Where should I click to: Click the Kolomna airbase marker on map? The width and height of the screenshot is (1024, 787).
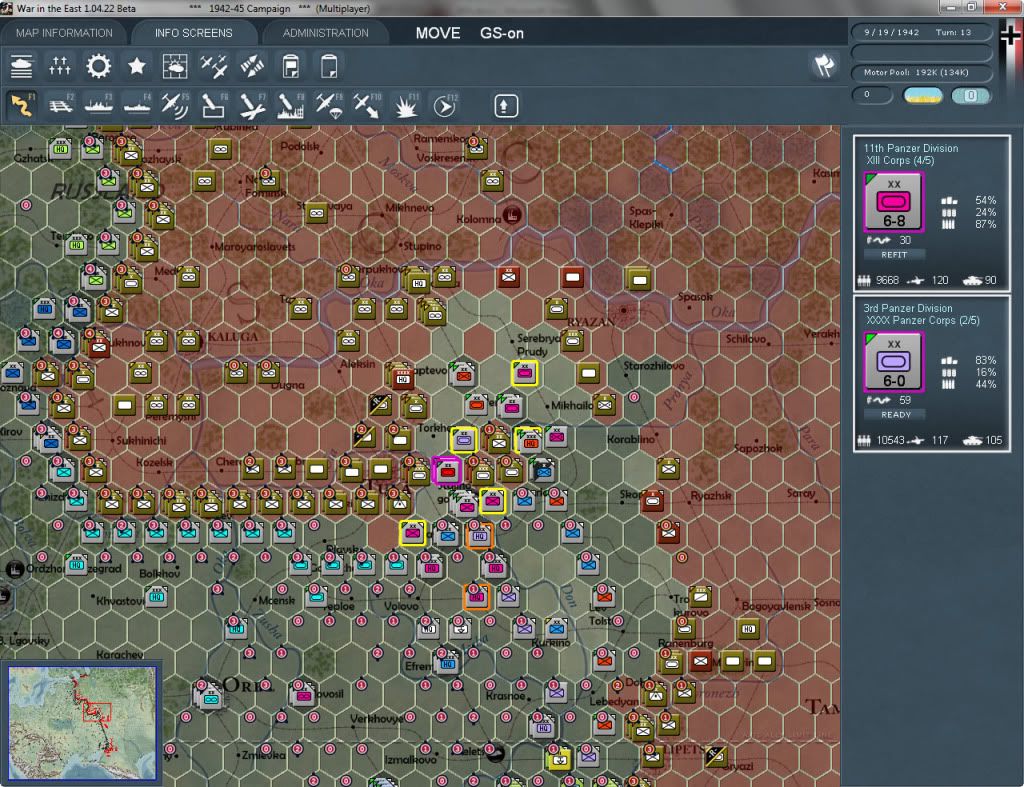[x=513, y=214]
